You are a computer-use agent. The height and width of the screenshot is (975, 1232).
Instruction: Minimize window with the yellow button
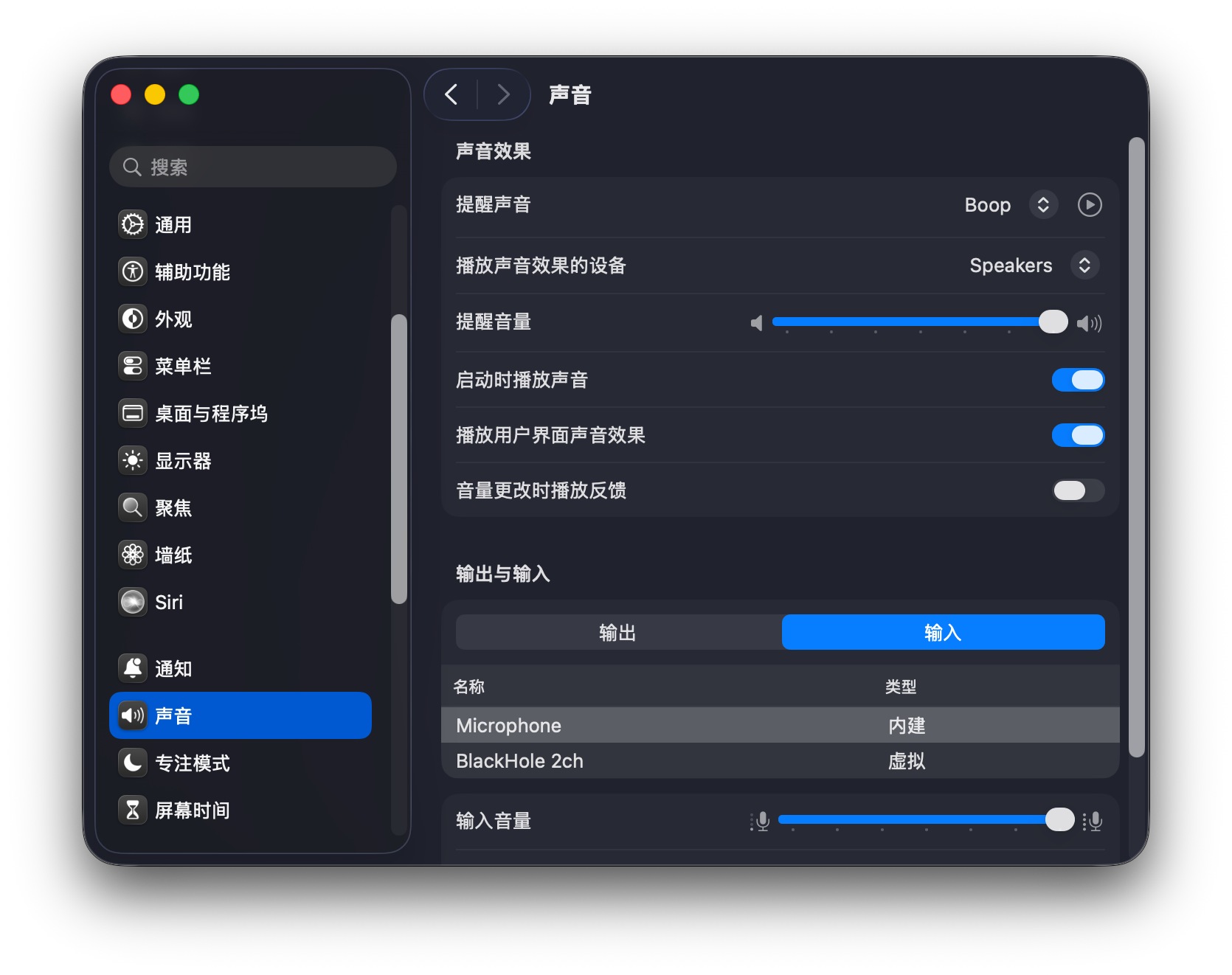[x=155, y=94]
